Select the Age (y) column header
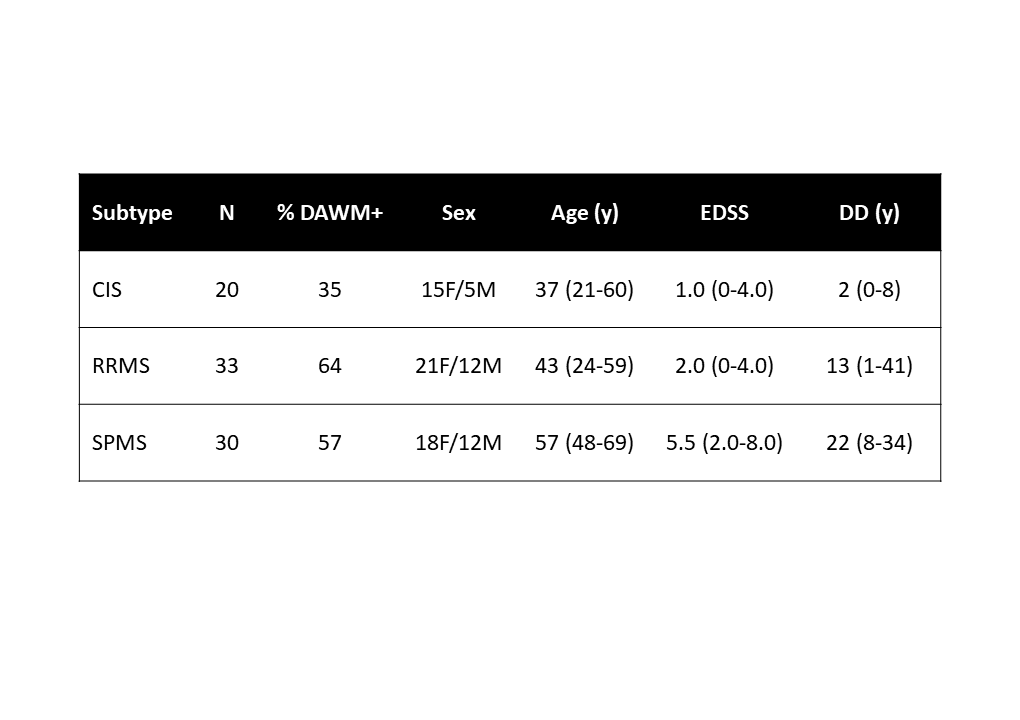The width and height of the screenshot is (1020, 720). (585, 213)
